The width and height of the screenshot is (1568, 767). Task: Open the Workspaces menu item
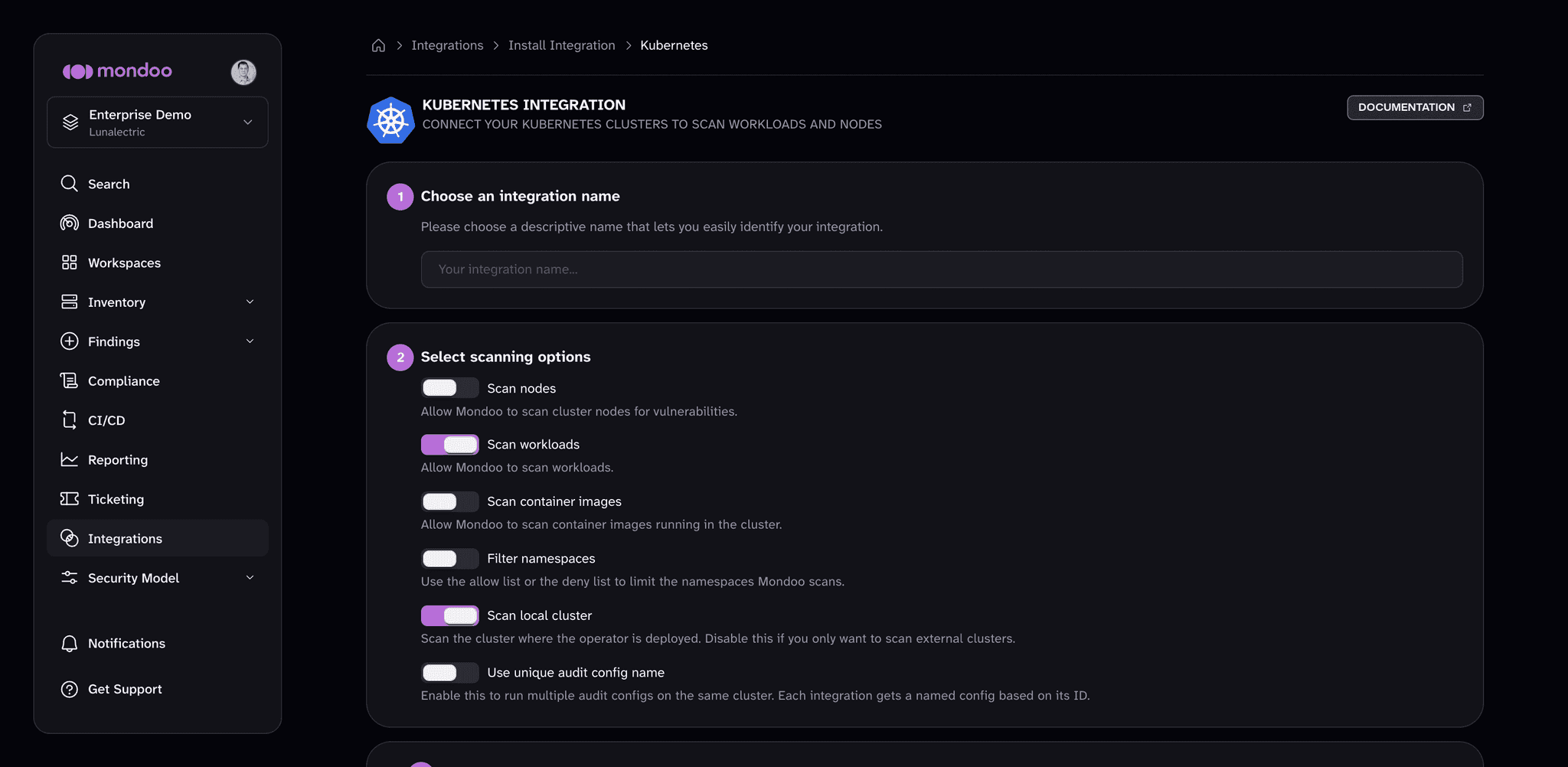pos(158,263)
